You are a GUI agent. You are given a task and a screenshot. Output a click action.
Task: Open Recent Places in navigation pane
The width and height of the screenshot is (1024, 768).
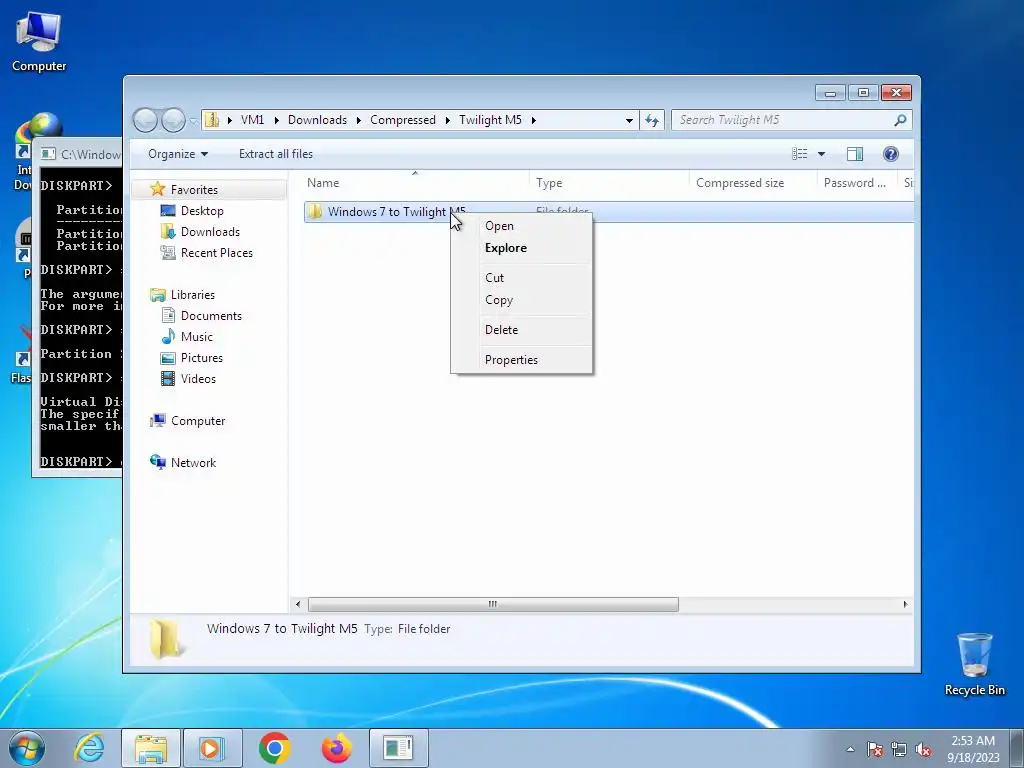216,253
